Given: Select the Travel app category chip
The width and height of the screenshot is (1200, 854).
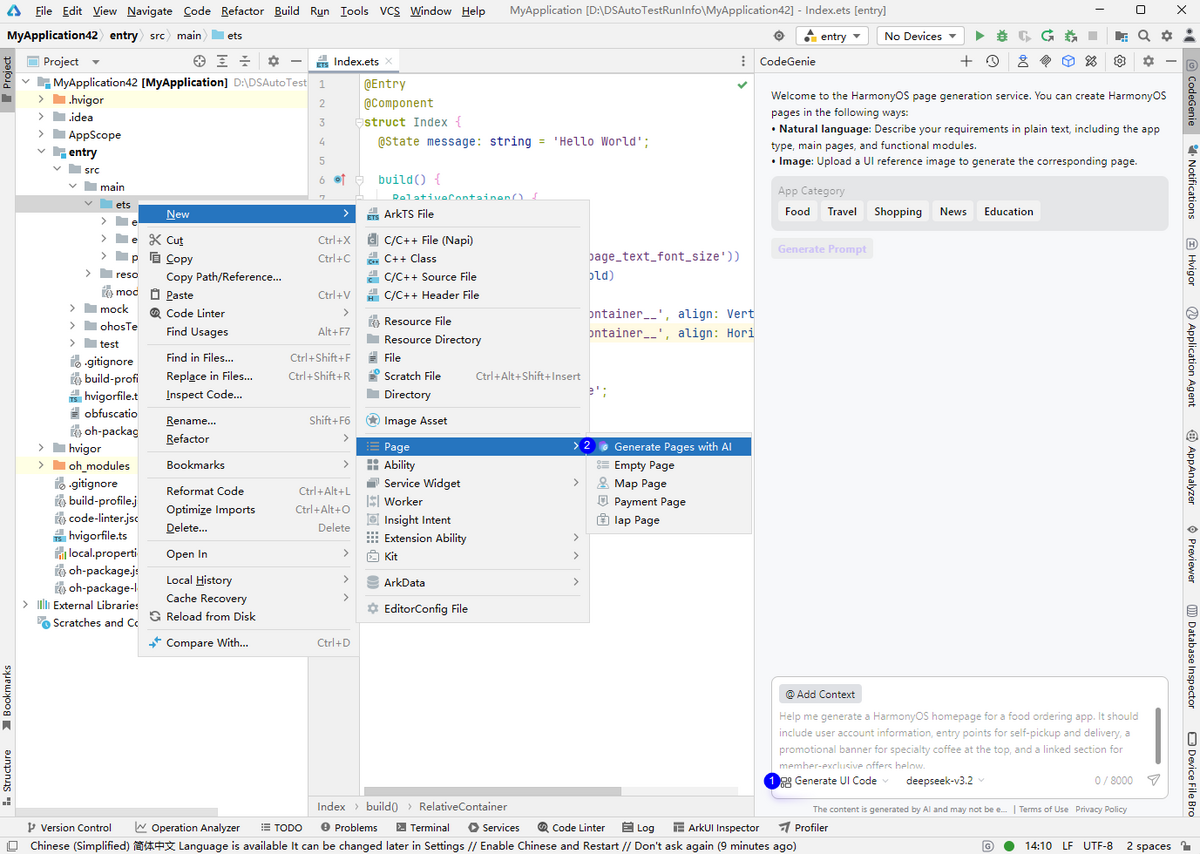Looking at the screenshot, I should tap(842, 211).
